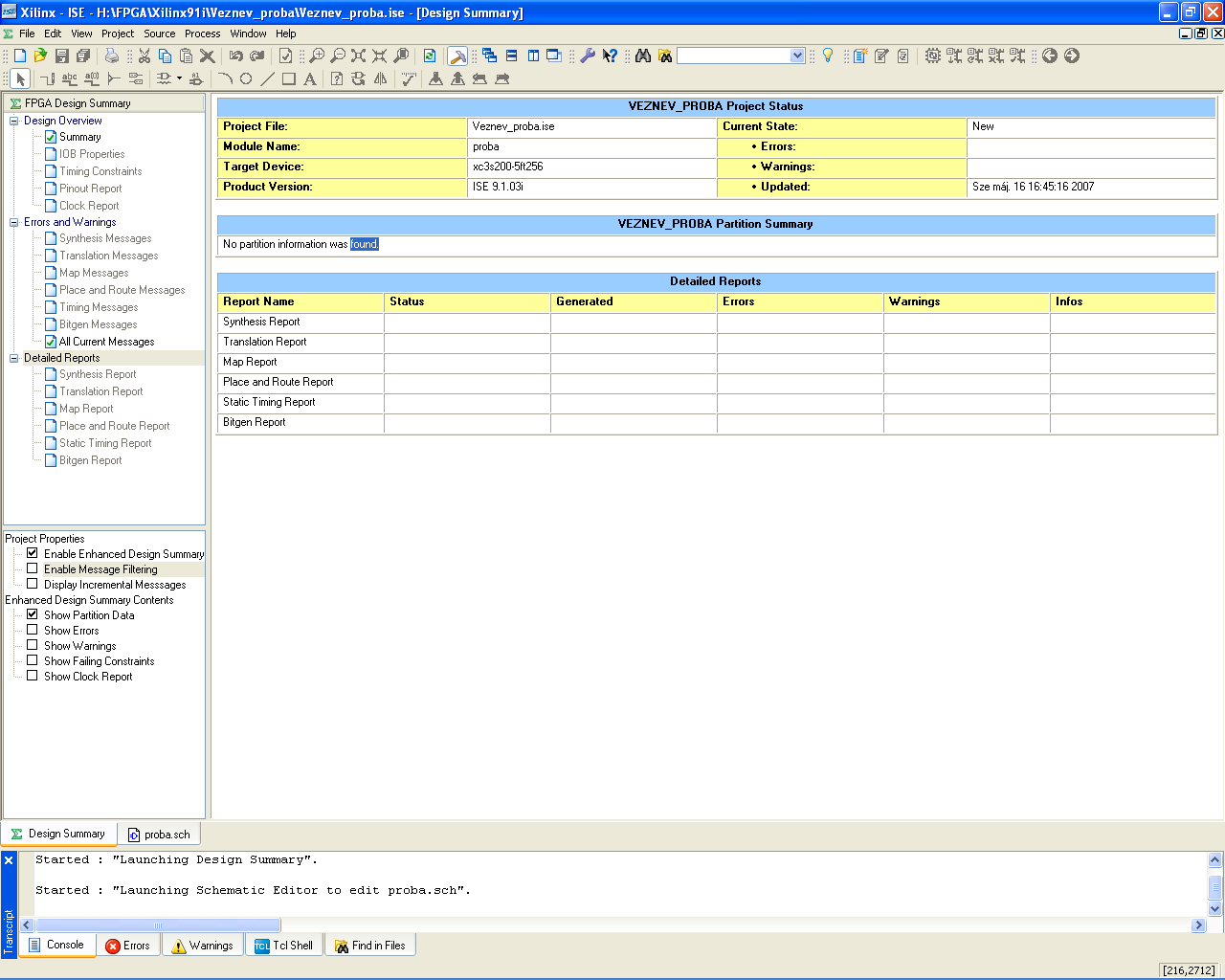Screen dimensions: 1225x980
Task: Switch to the Find in Files tab
Action: pyautogui.click(x=370, y=946)
